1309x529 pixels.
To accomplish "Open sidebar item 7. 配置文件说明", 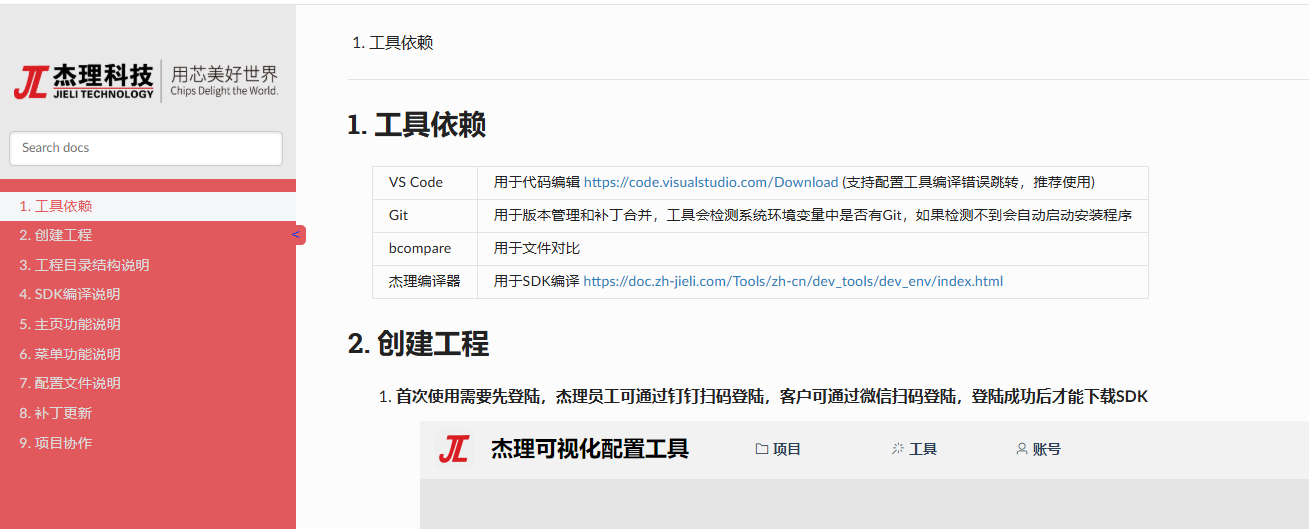I will point(148,383).
